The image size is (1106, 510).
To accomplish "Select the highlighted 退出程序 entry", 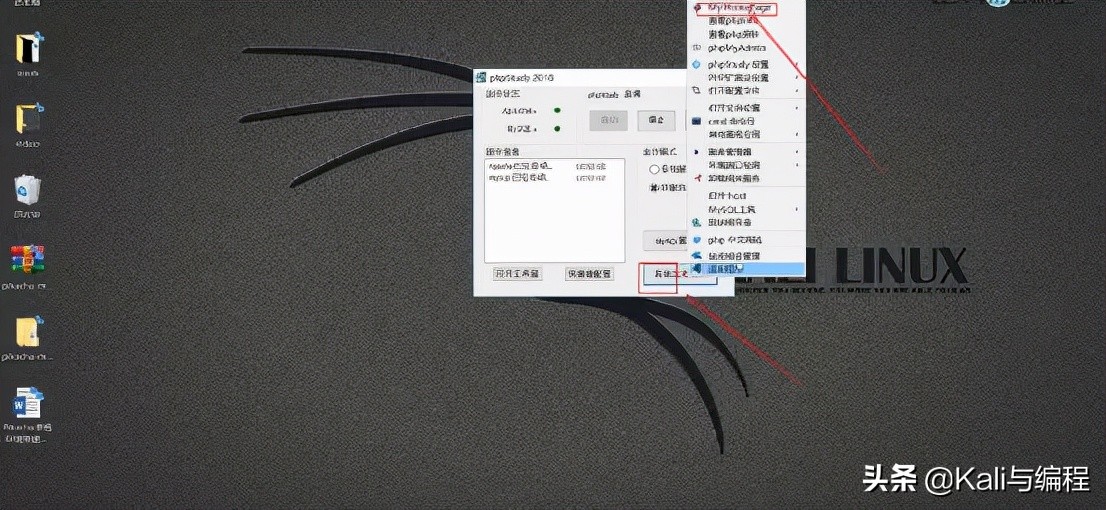I will pyautogui.click(x=746, y=269).
